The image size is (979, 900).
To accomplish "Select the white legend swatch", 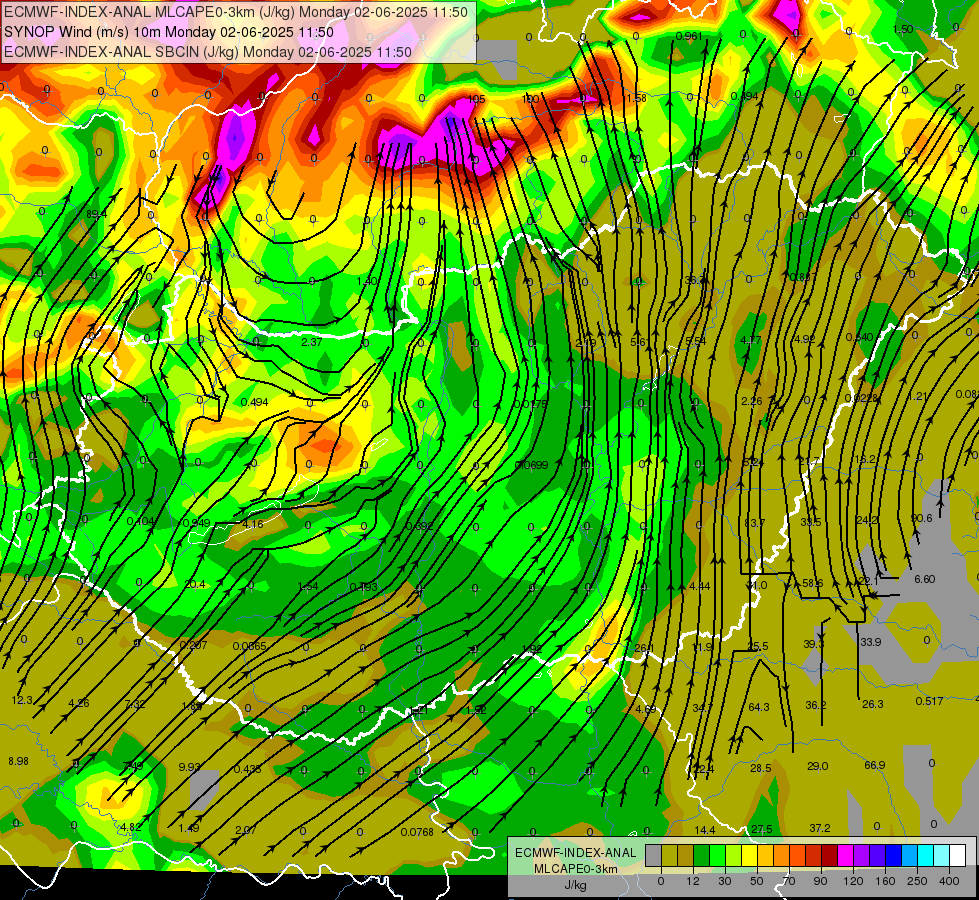I will (958, 855).
